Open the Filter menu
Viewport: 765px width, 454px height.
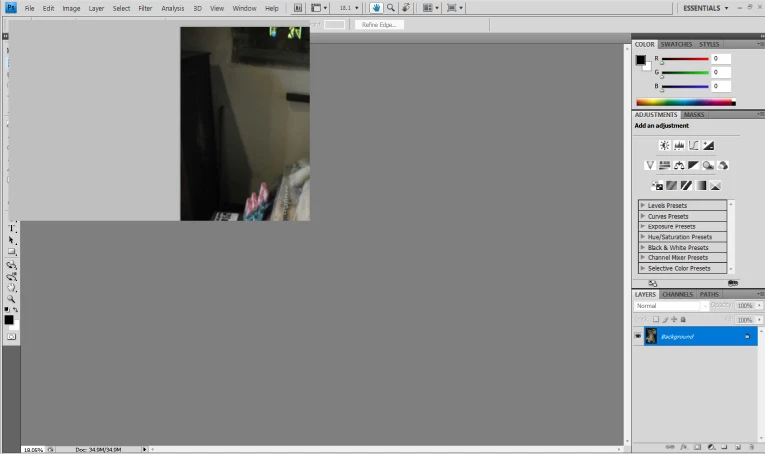145,8
